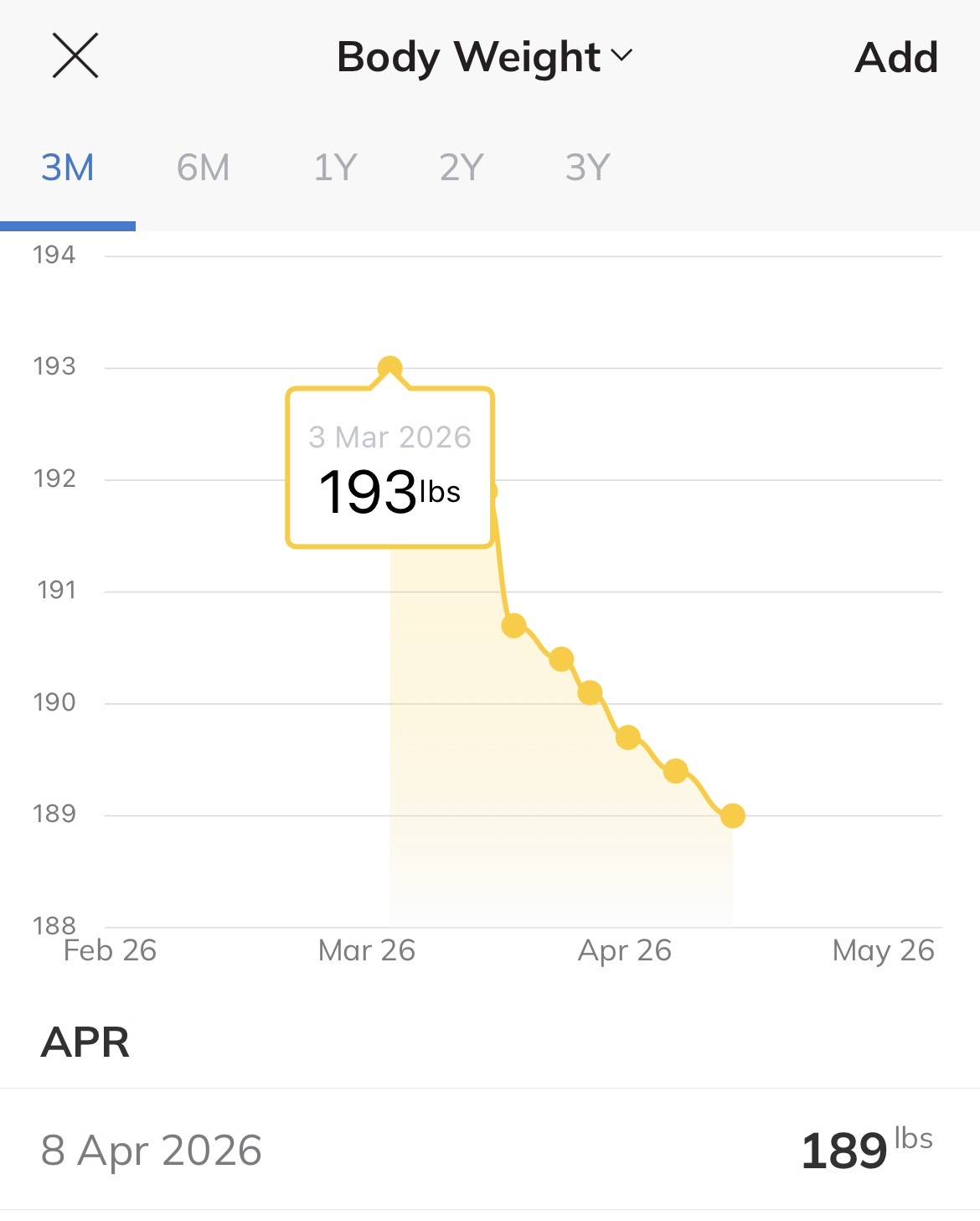Show the 2Y time range chart
Screen dimensions: 980x1221
point(462,168)
